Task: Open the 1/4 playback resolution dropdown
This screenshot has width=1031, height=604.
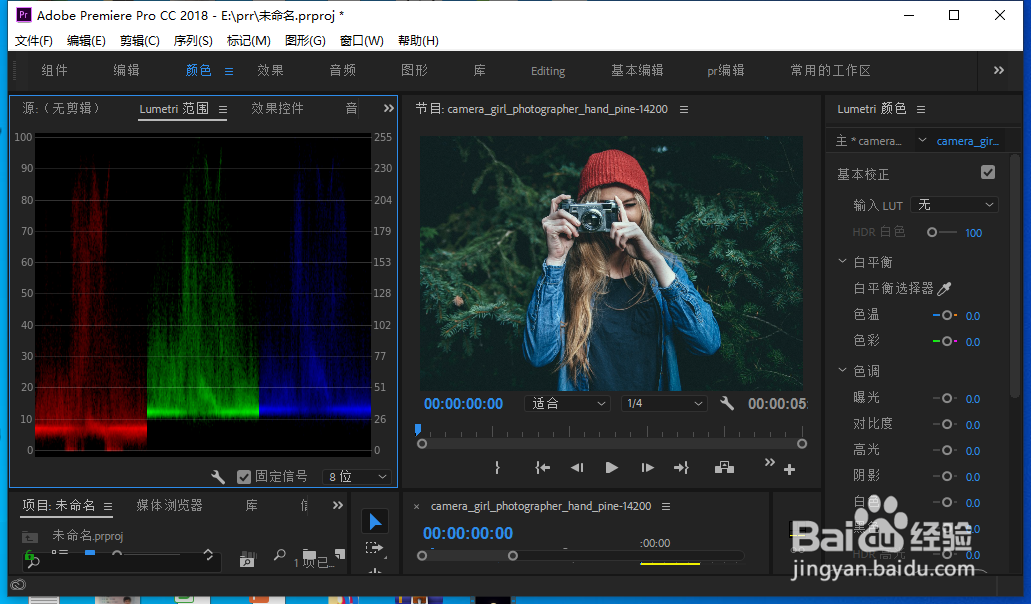Action: 663,403
